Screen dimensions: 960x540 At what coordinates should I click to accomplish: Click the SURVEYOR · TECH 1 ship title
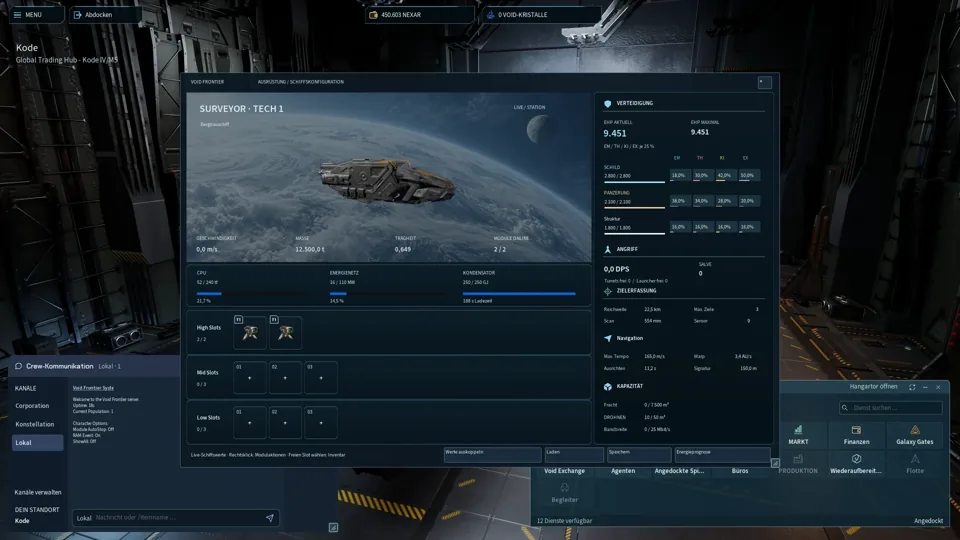coord(241,109)
